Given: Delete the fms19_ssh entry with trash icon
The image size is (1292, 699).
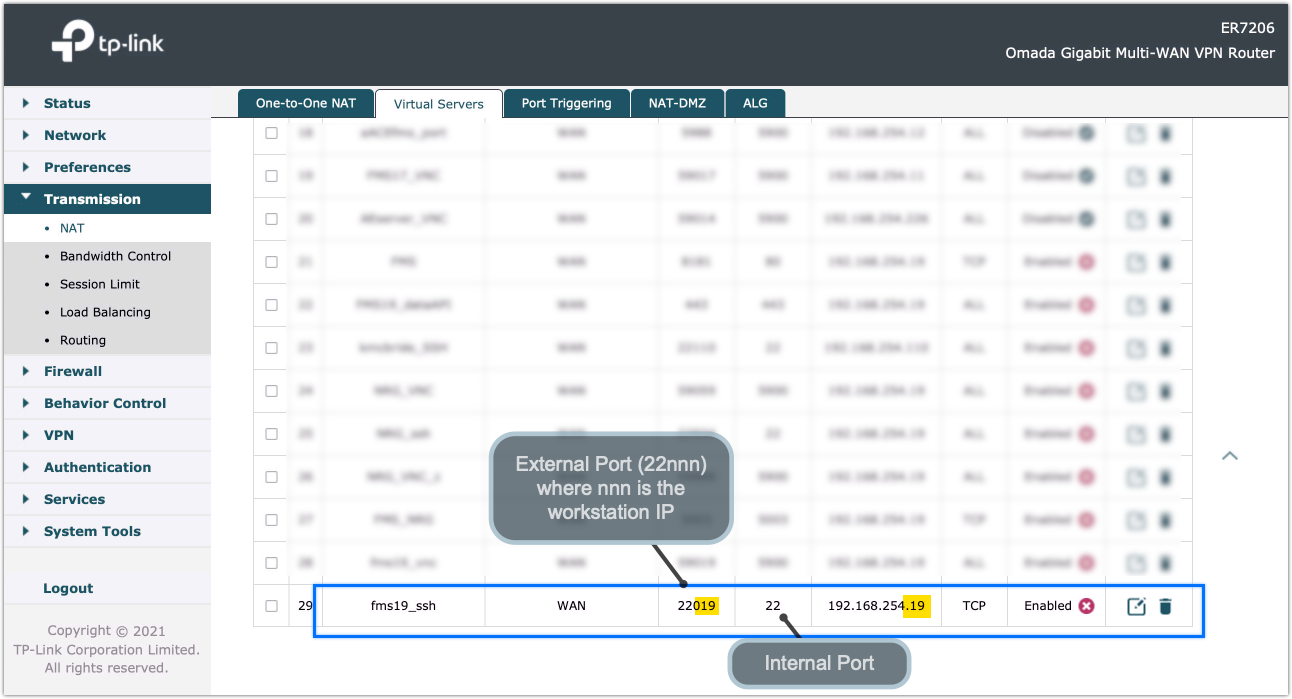Looking at the screenshot, I should (1165, 606).
